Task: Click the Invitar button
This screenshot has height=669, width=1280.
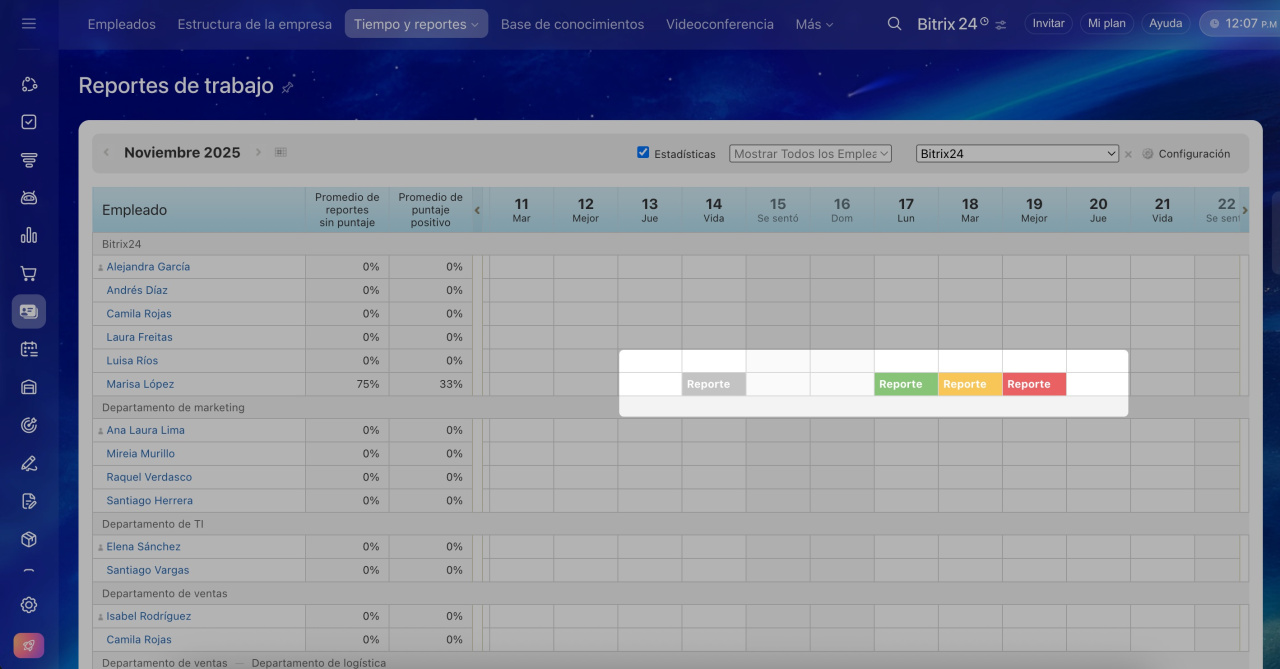Action: [1048, 23]
